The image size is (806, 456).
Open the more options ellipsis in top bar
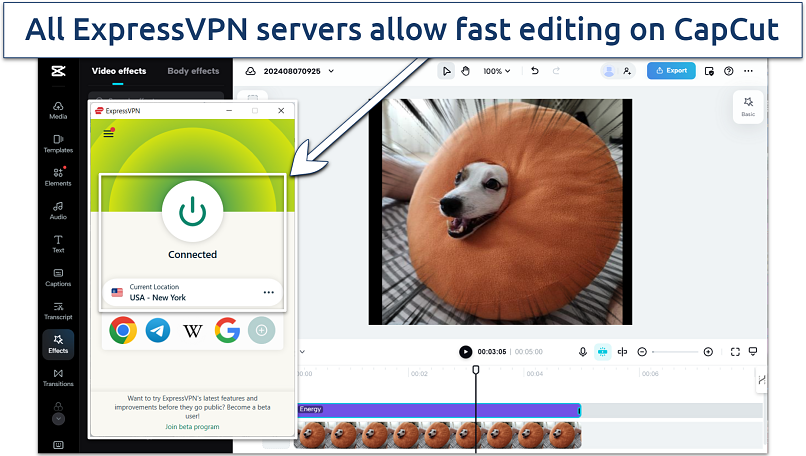point(748,71)
